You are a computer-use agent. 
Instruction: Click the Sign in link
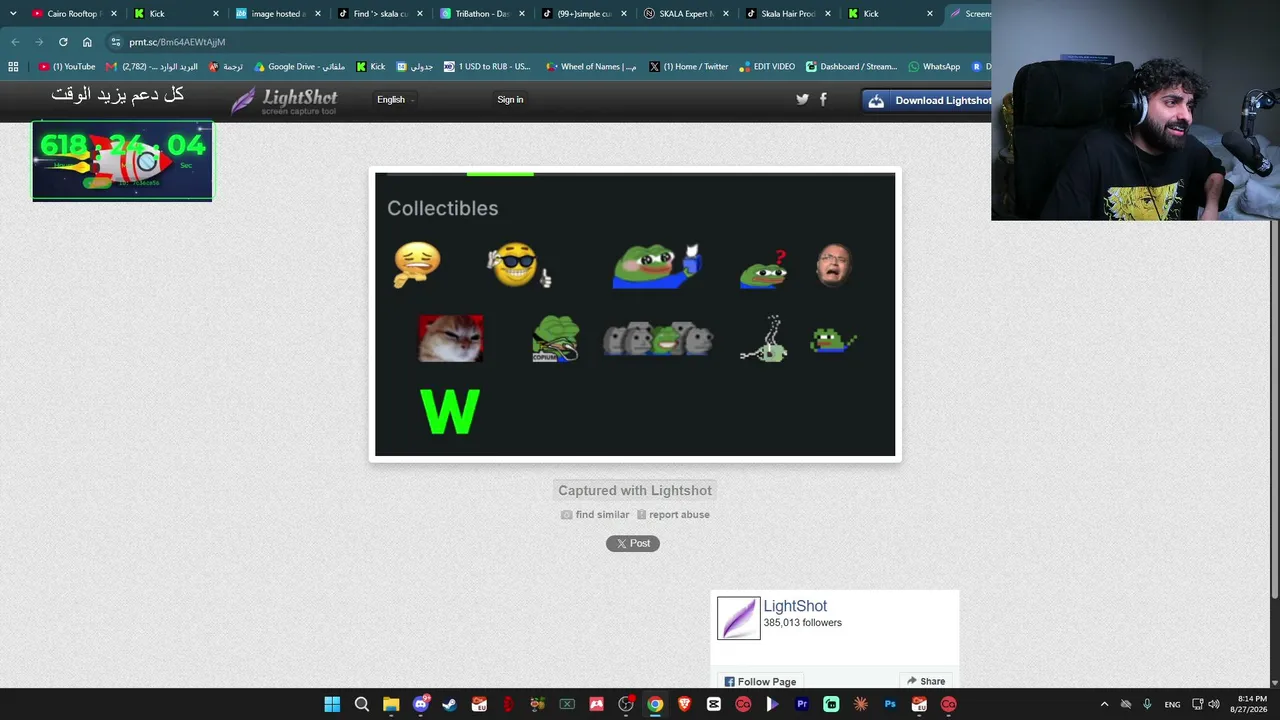click(510, 99)
